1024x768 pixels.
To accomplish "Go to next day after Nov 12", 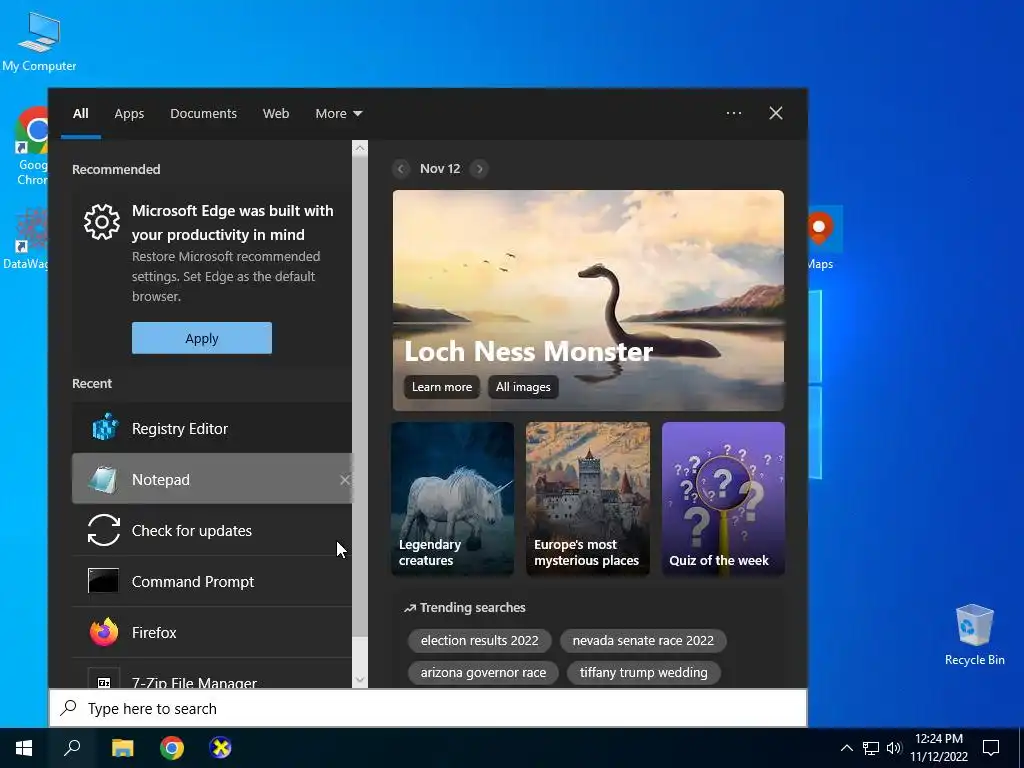I will tap(479, 169).
